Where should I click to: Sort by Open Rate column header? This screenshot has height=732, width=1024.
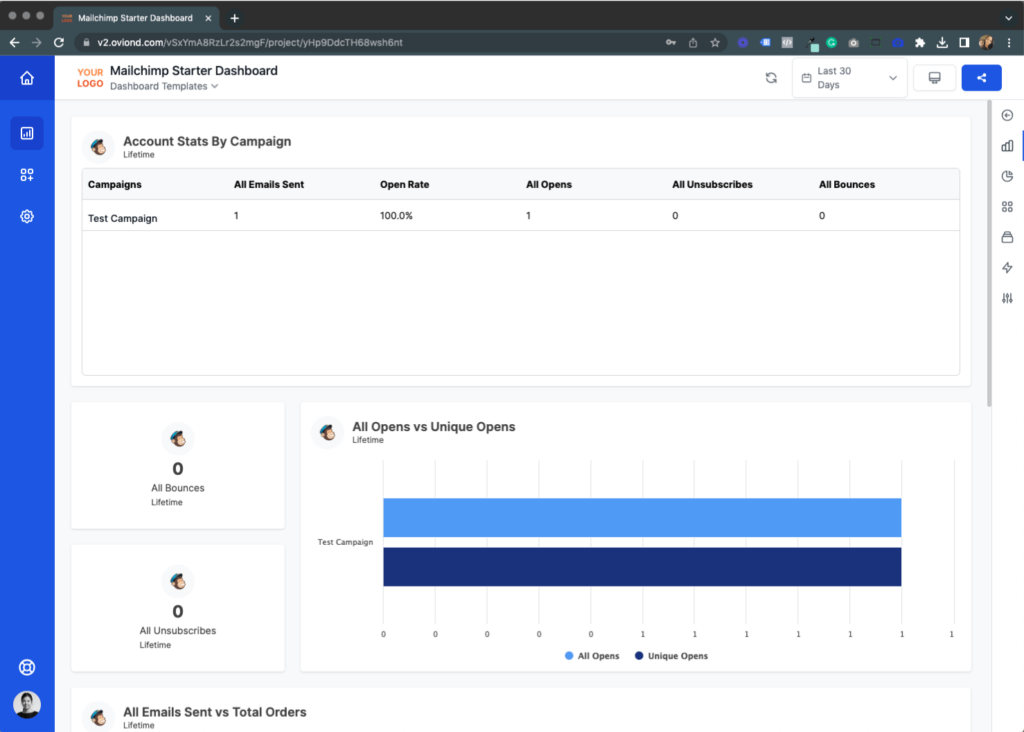tap(405, 184)
